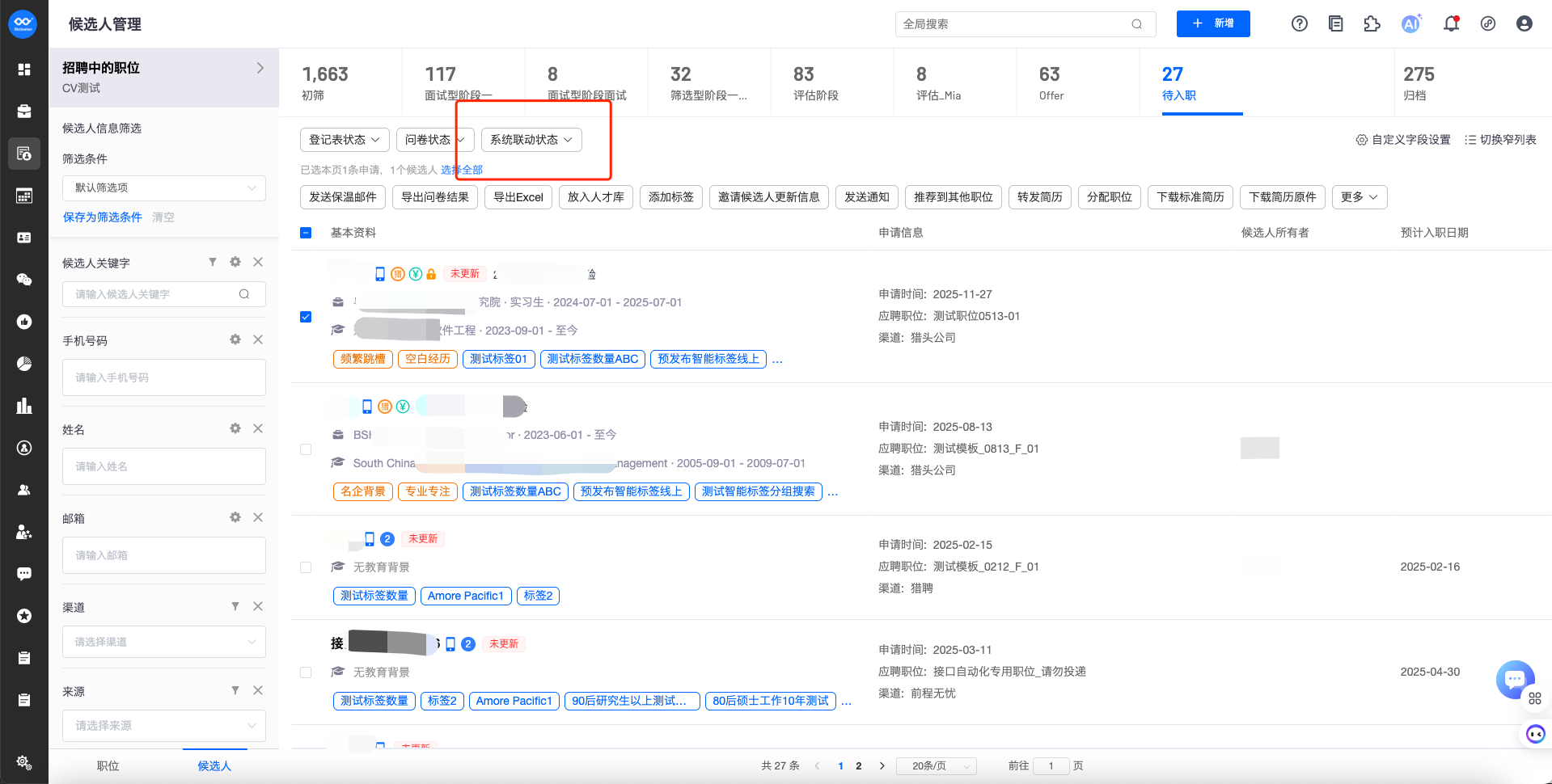
Task: Open the 系统联动状态 dropdown
Action: [x=531, y=140]
